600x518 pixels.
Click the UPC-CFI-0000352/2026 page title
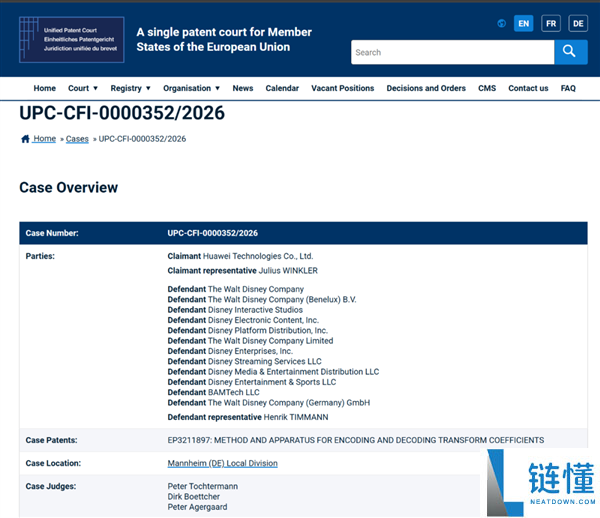122,113
